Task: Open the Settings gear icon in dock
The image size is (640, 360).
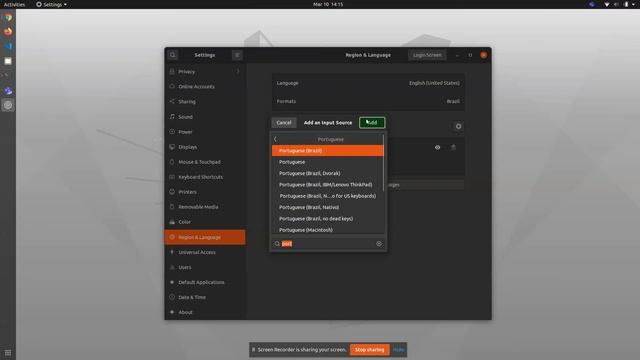Action: click(x=8, y=105)
